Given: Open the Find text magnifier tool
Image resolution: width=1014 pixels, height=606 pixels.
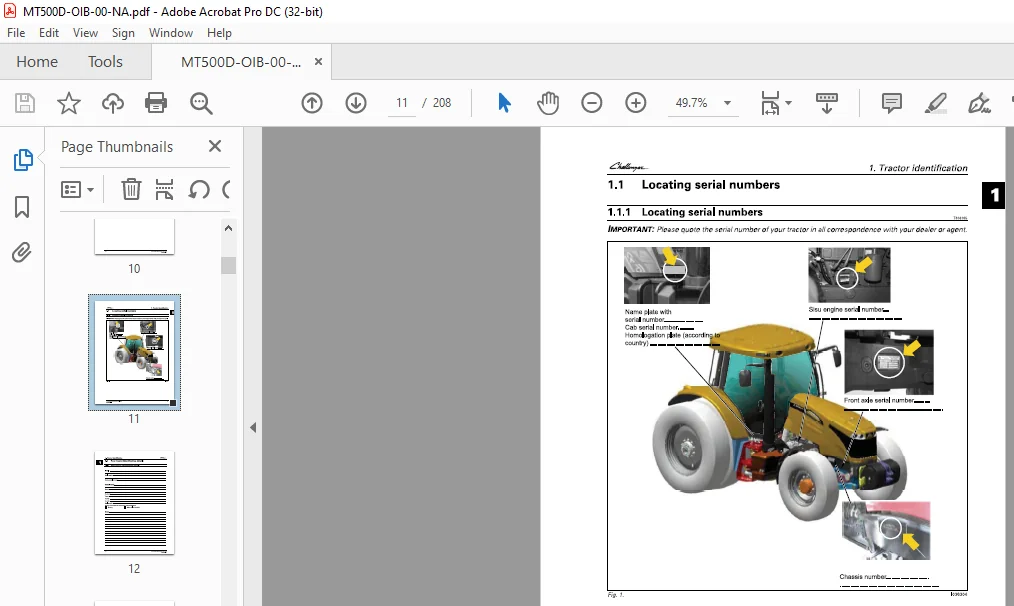Looking at the screenshot, I should pyautogui.click(x=201, y=103).
